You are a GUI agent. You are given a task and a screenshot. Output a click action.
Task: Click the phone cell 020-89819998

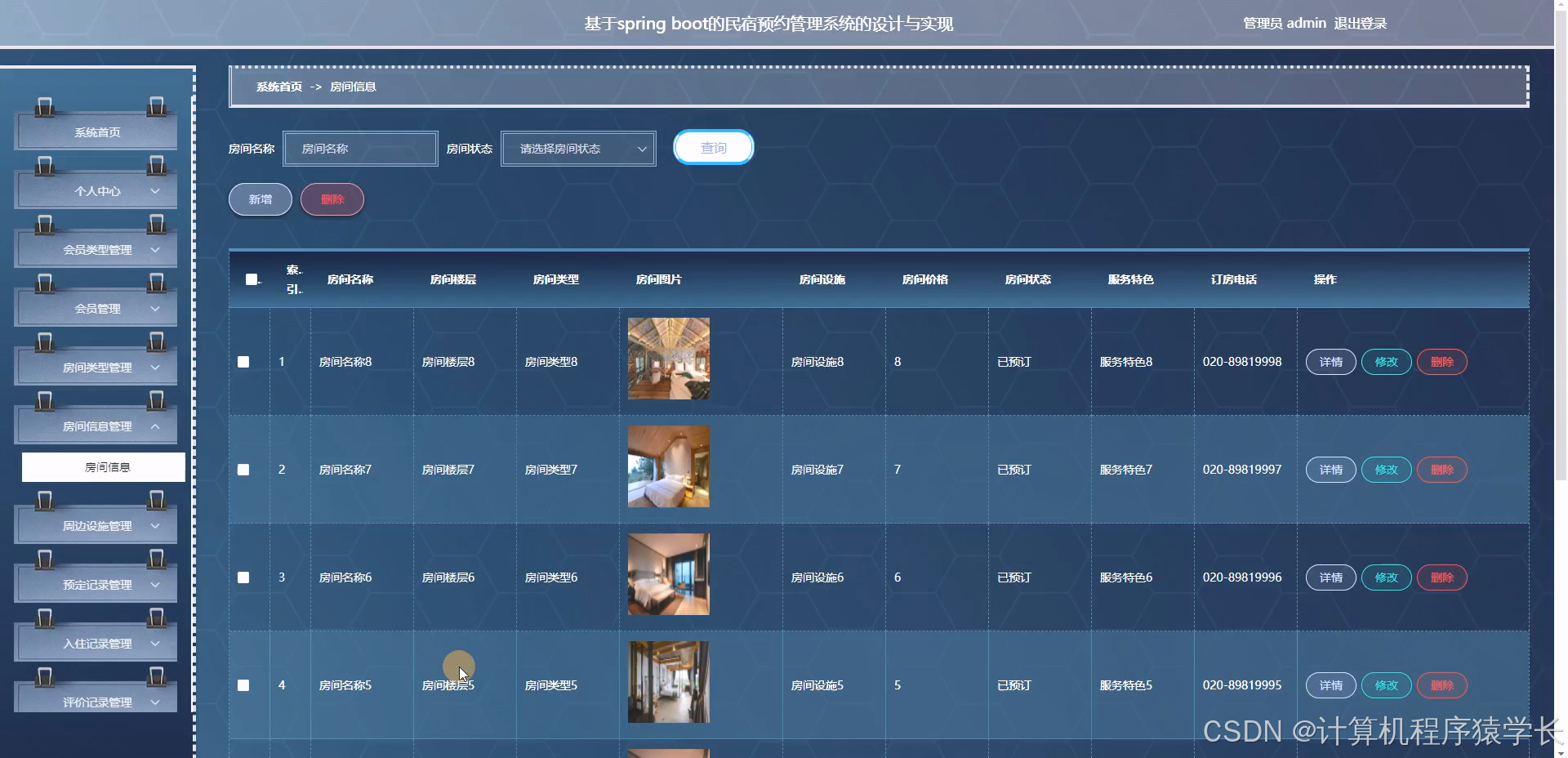pos(1242,362)
